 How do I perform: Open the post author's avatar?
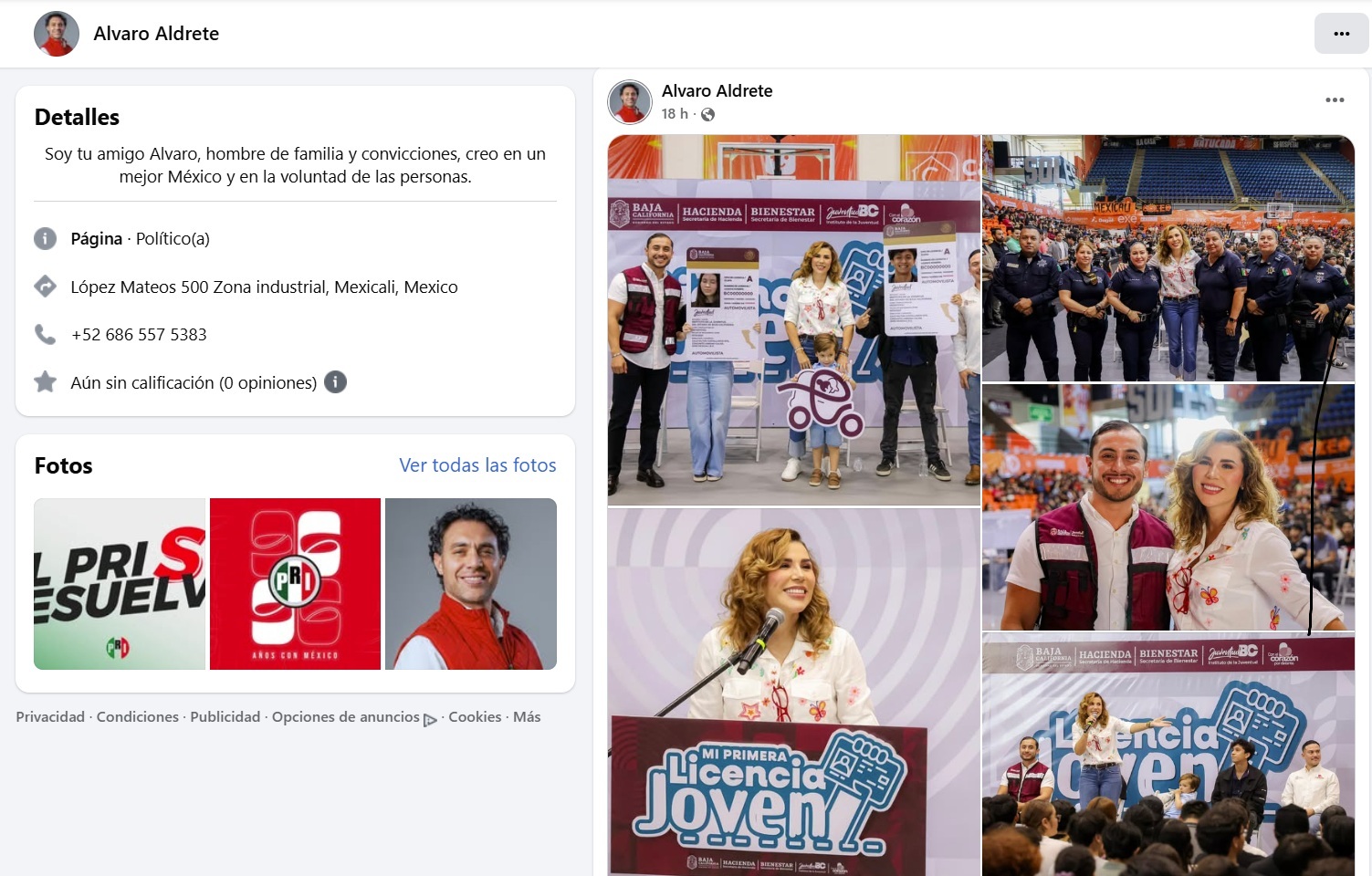[x=630, y=101]
